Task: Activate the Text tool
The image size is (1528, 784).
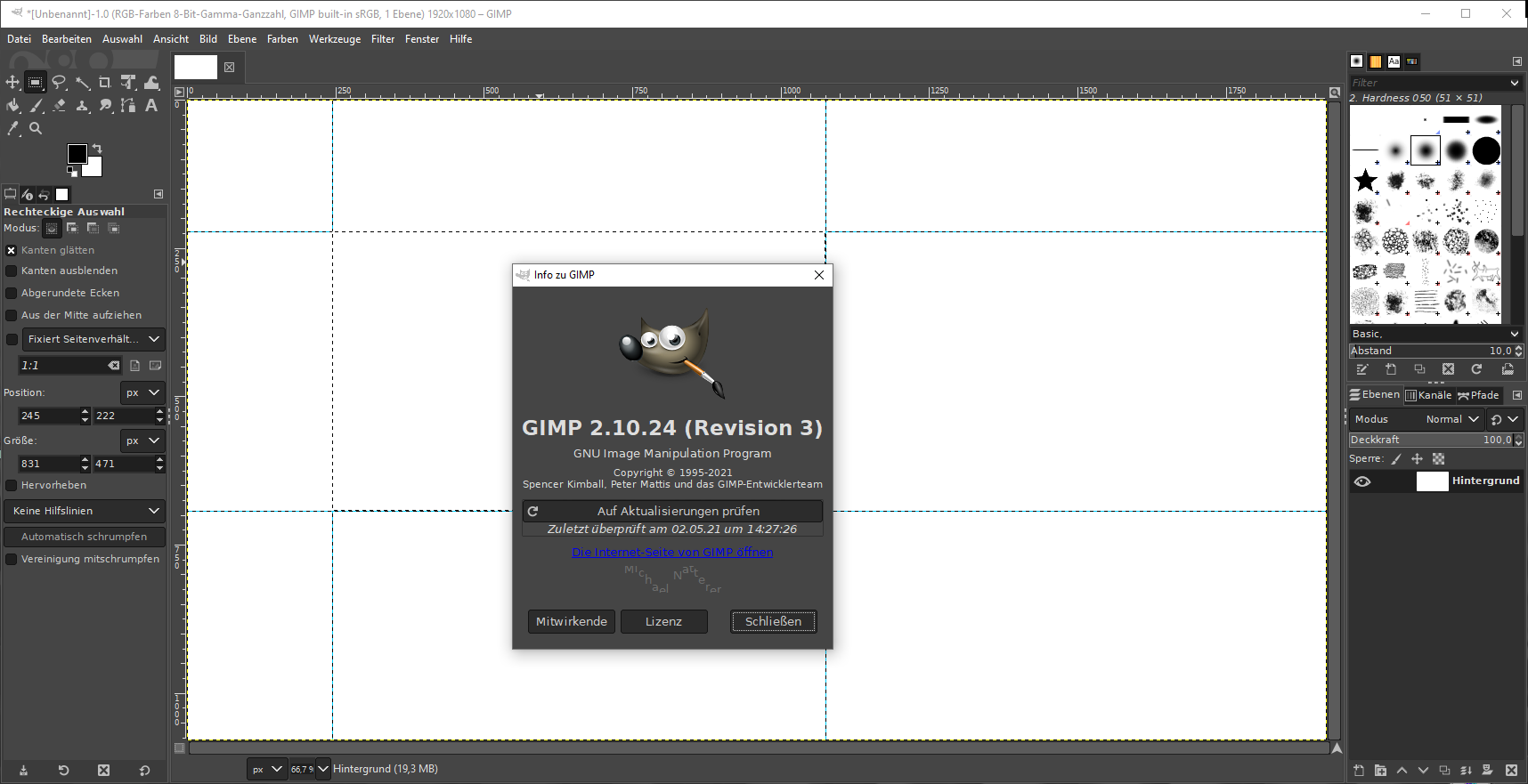Action: click(x=151, y=106)
